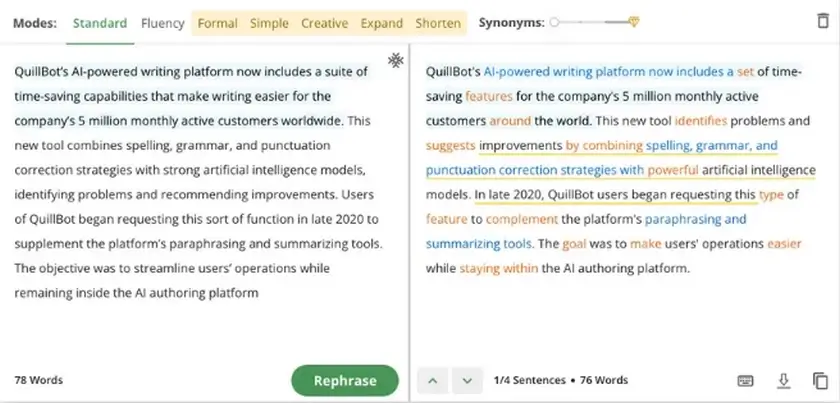The height and width of the screenshot is (403, 840).
Task: Switch to Fluency mode
Action: coord(163,23)
